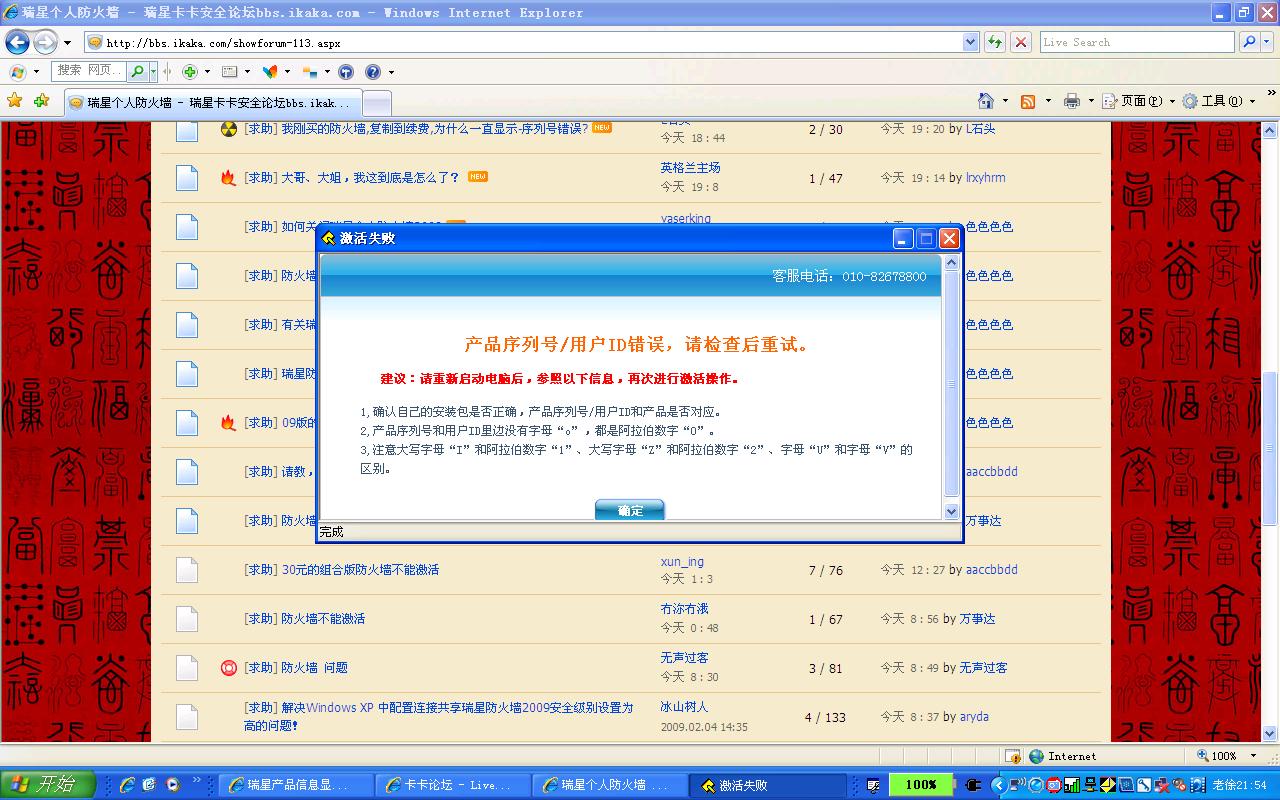Open the dropdown next to the help icon

click(391, 72)
